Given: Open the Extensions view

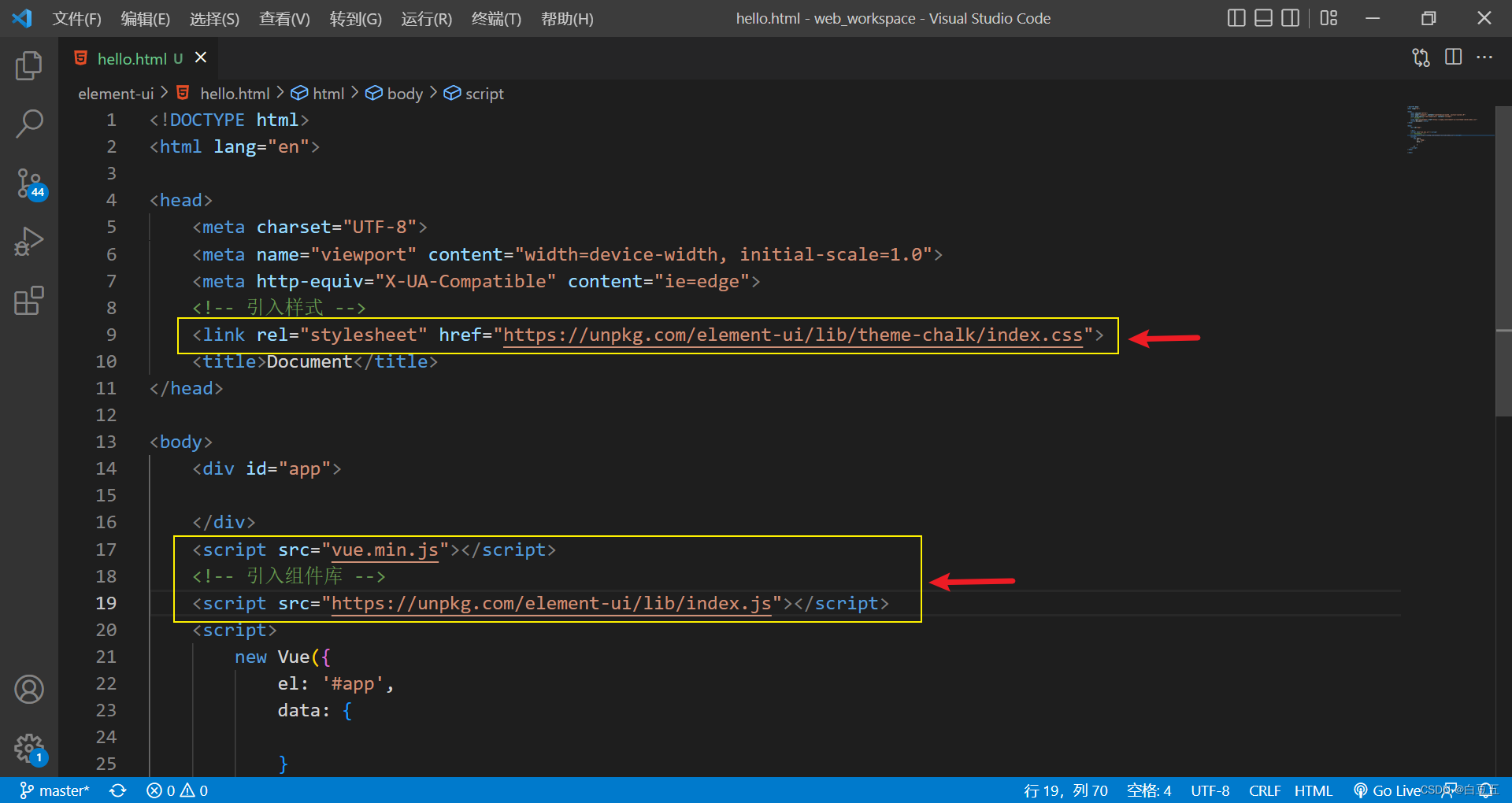Looking at the screenshot, I should pyautogui.click(x=29, y=300).
